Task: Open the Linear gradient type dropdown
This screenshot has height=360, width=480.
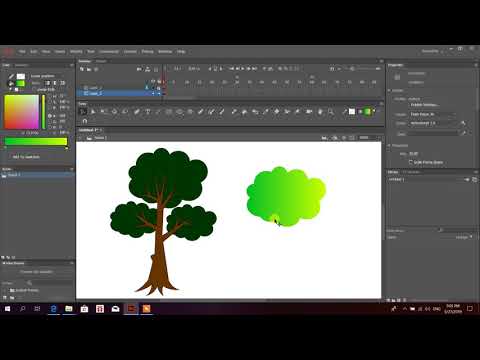Action: [47, 76]
